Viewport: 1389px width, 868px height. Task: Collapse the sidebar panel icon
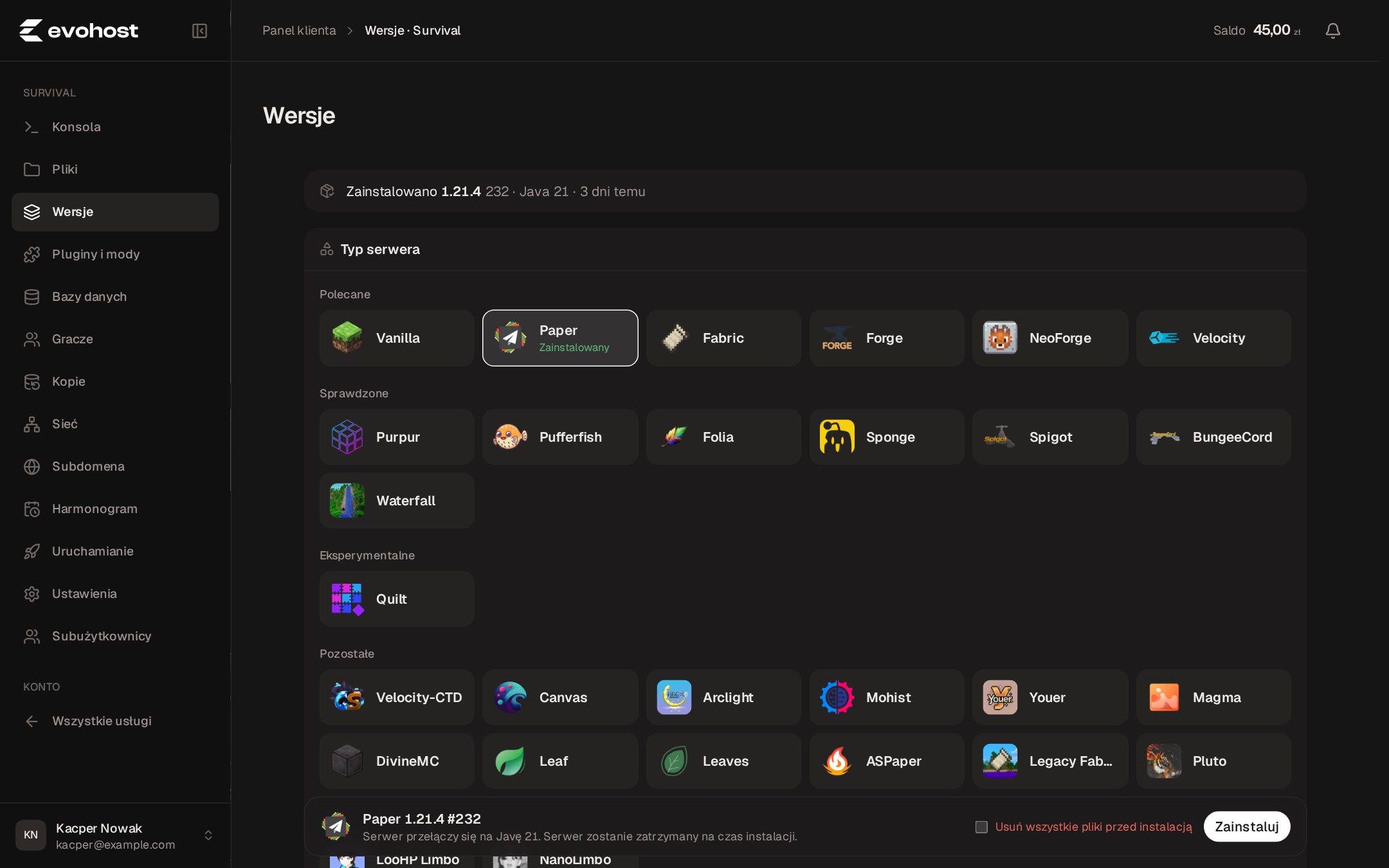click(199, 31)
